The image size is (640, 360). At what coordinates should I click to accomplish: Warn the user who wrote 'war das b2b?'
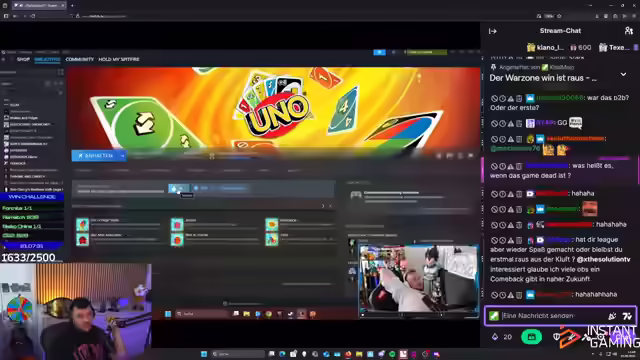[x=511, y=98]
